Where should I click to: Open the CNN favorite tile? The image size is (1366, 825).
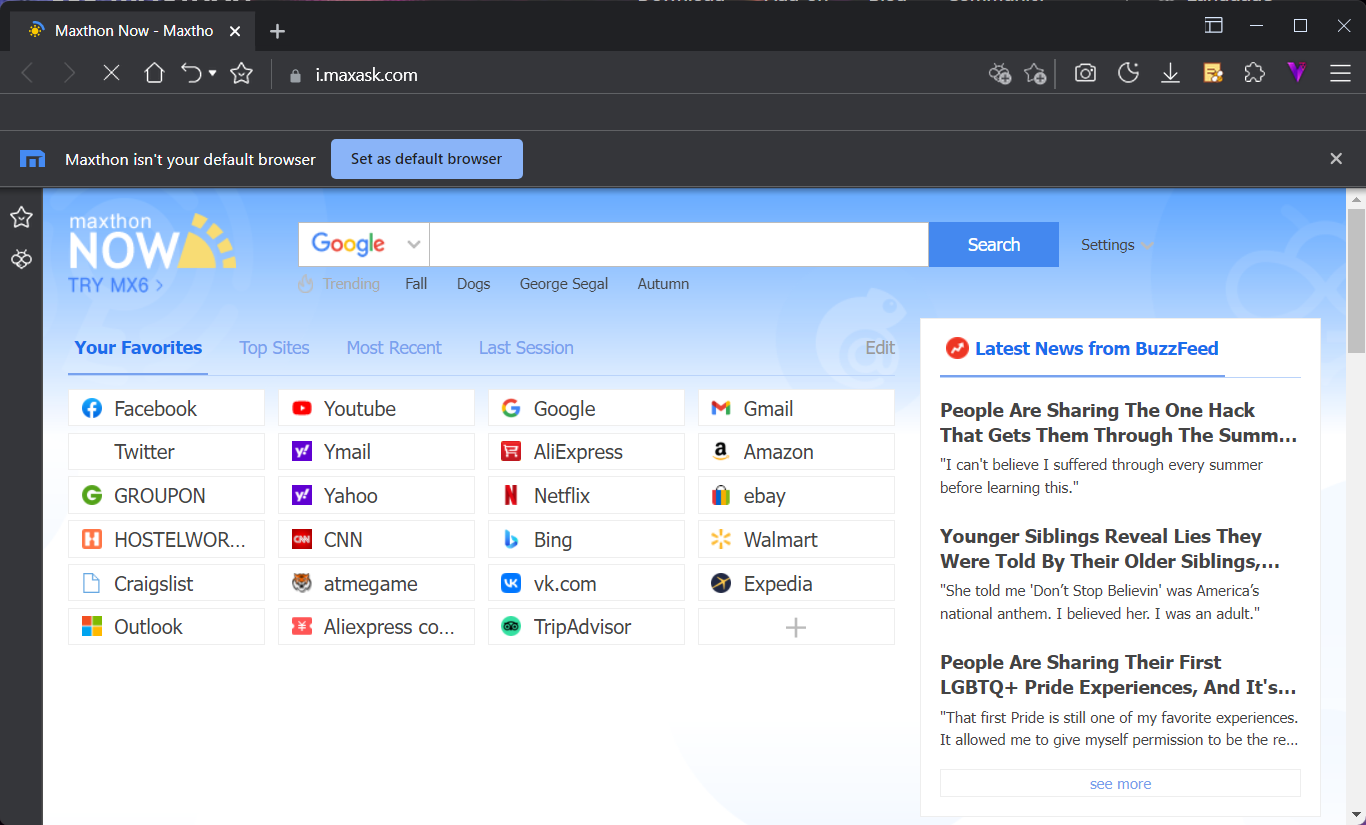(376, 539)
